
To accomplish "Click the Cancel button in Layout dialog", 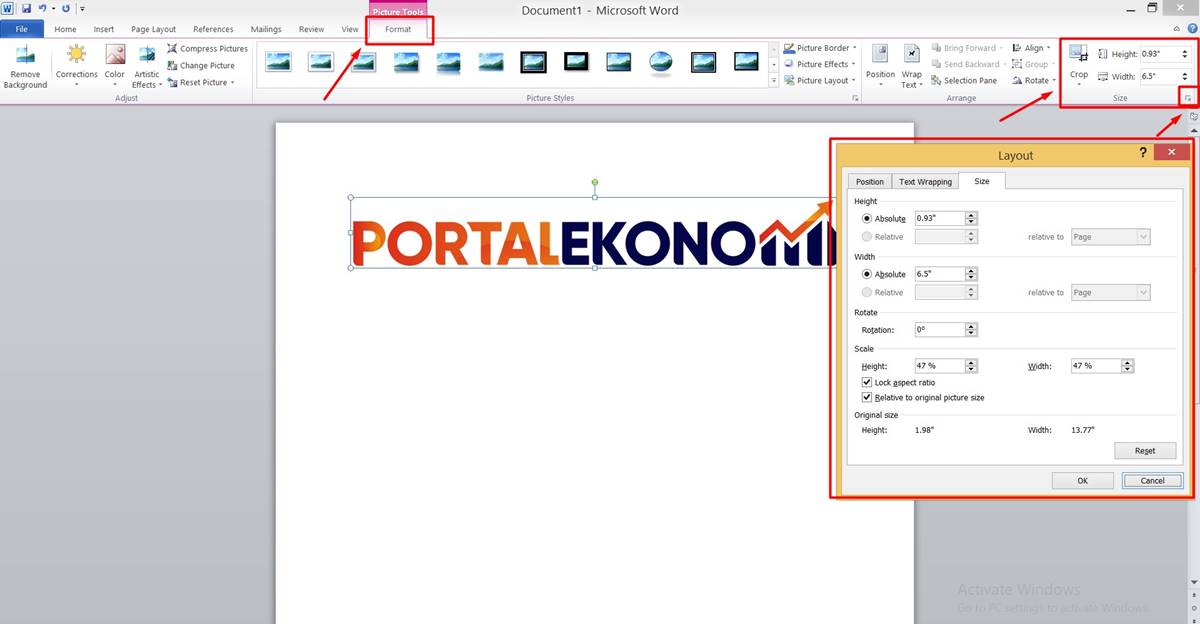I will (x=1152, y=480).
